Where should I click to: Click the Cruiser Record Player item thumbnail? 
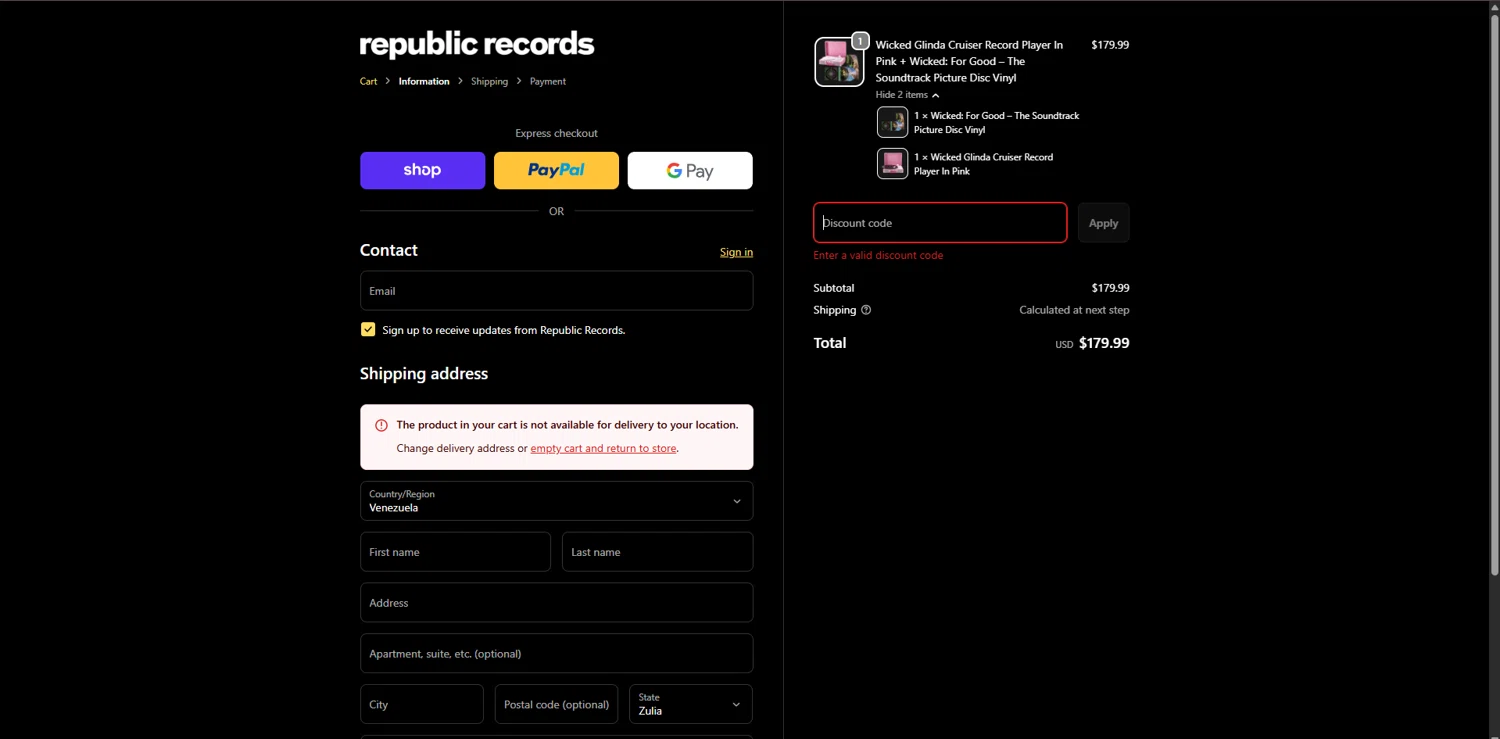(x=892, y=163)
